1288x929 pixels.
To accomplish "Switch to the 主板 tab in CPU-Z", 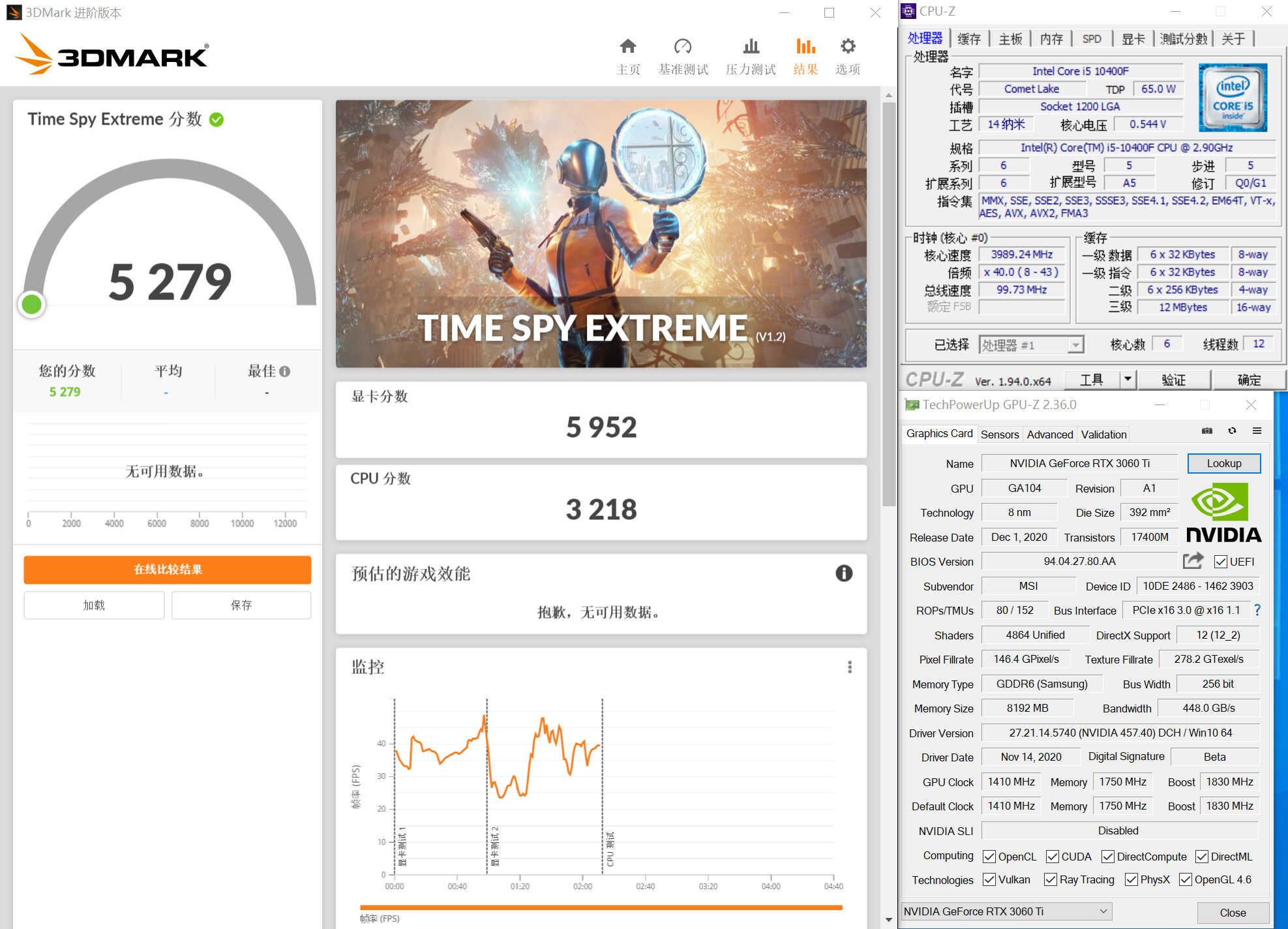I will pos(1010,38).
